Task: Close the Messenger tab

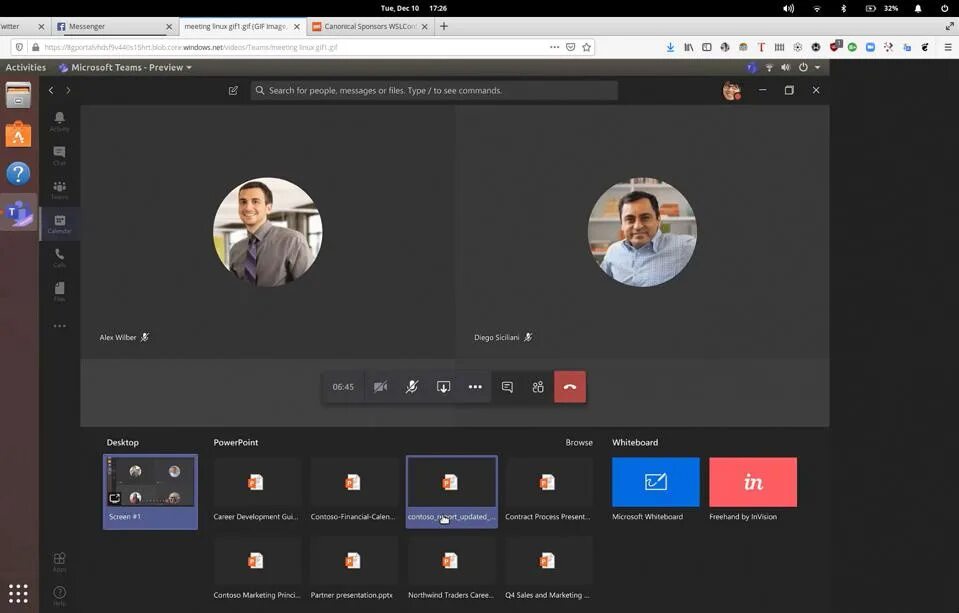Action: pyautogui.click(x=169, y=26)
